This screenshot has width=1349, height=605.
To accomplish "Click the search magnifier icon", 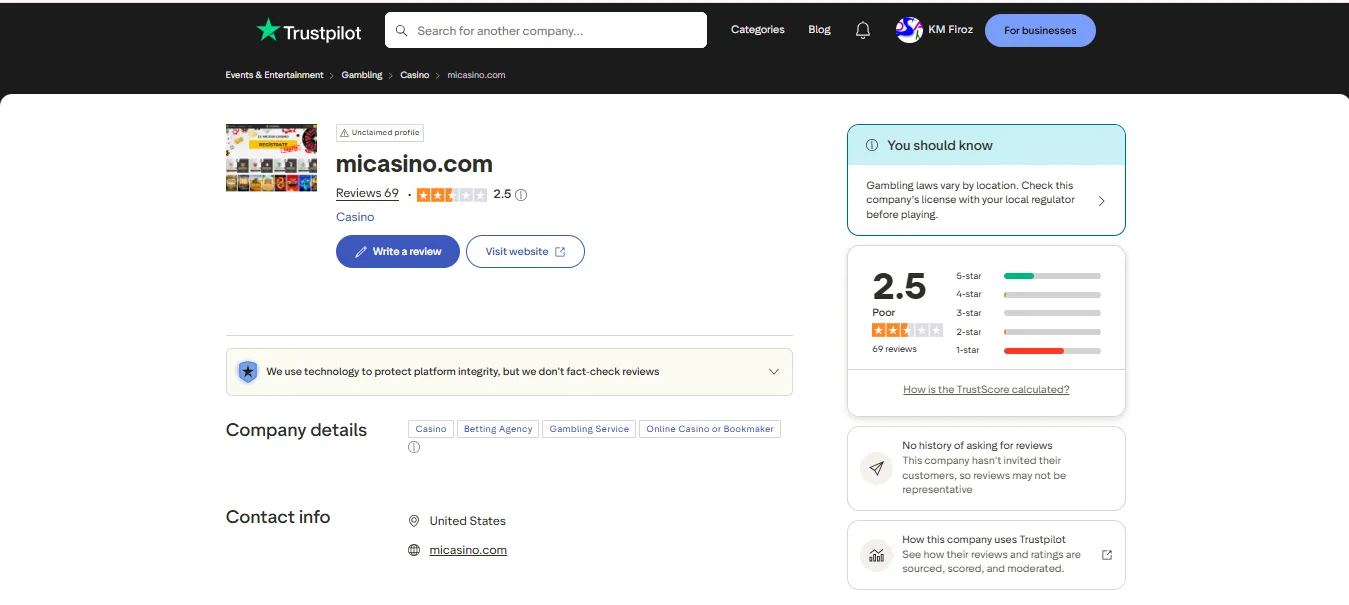I will (402, 31).
